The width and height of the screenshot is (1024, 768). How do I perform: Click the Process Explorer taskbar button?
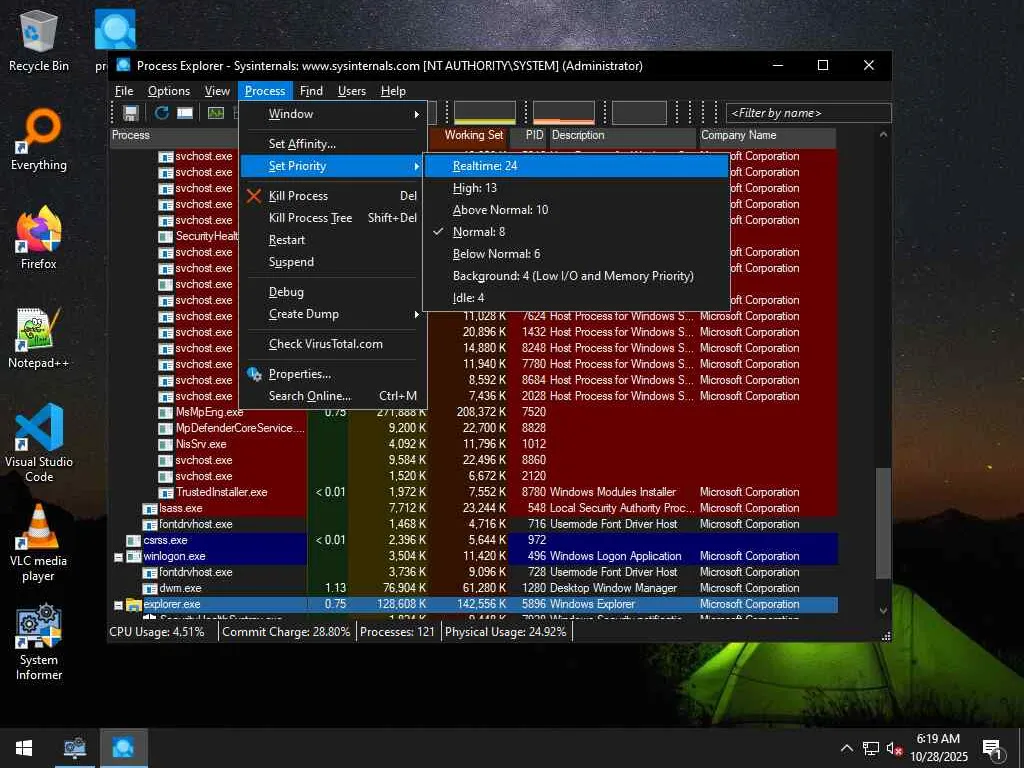pos(123,748)
